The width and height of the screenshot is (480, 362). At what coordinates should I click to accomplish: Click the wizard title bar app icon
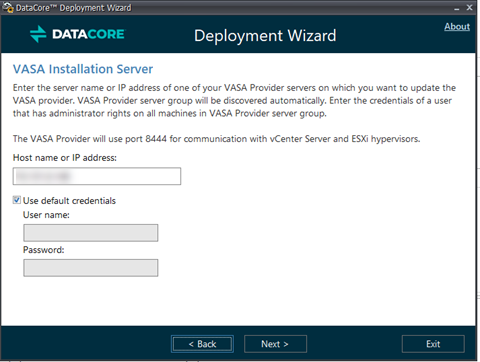[x=7, y=7]
